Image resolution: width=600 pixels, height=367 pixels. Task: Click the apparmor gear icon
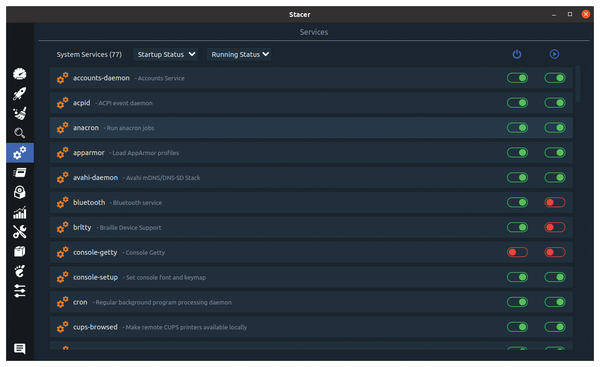[62, 153]
